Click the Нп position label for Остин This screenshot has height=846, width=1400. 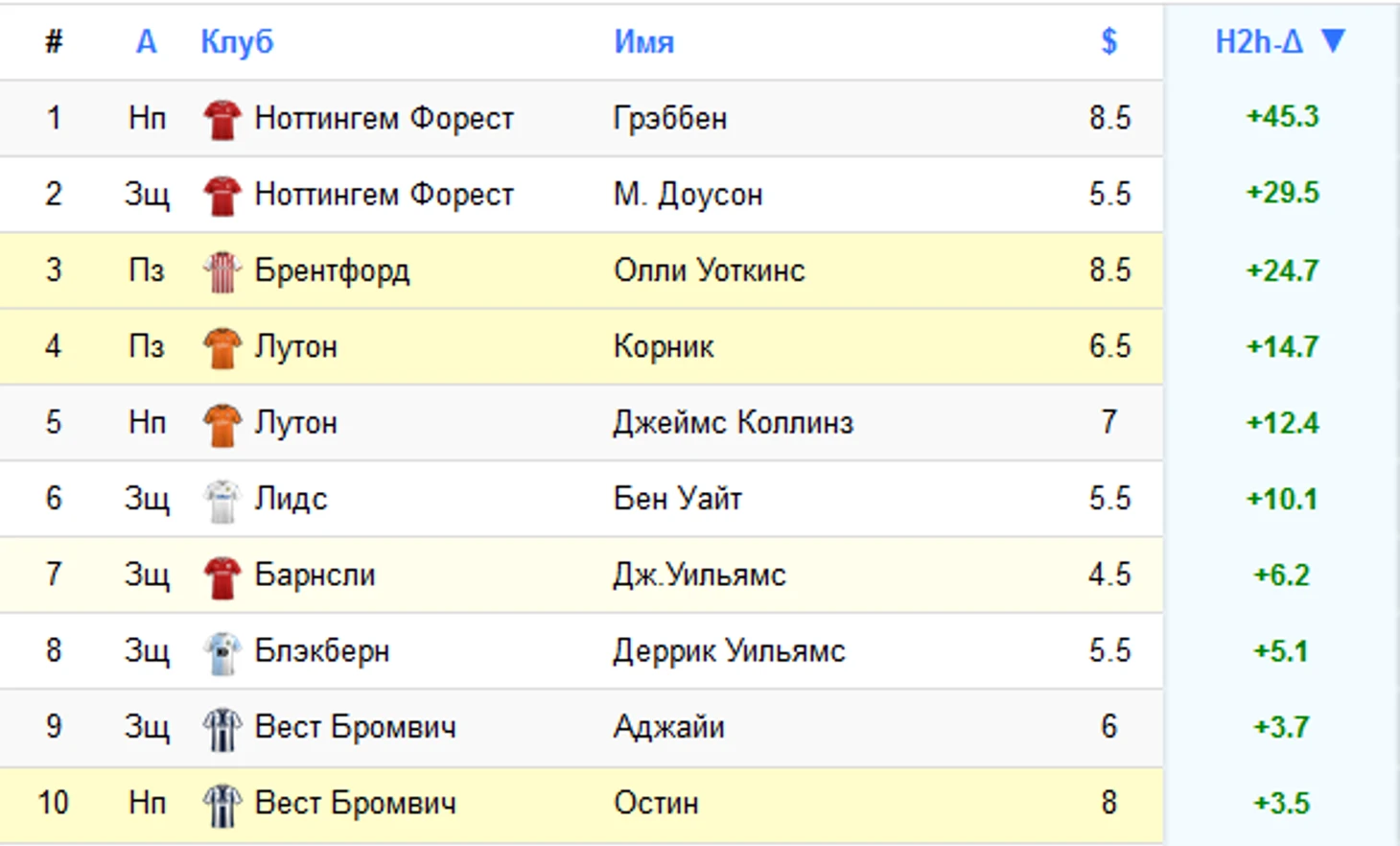[x=147, y=803]
